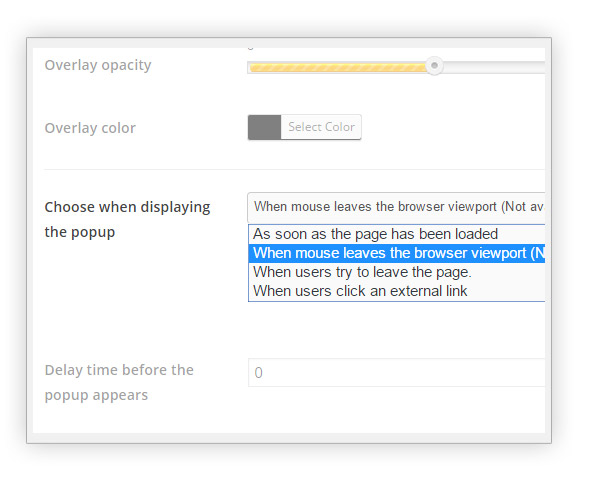This screenshot has height=494, width=600.
Task: Focus the delay time input field
Action: click(396, 372)
